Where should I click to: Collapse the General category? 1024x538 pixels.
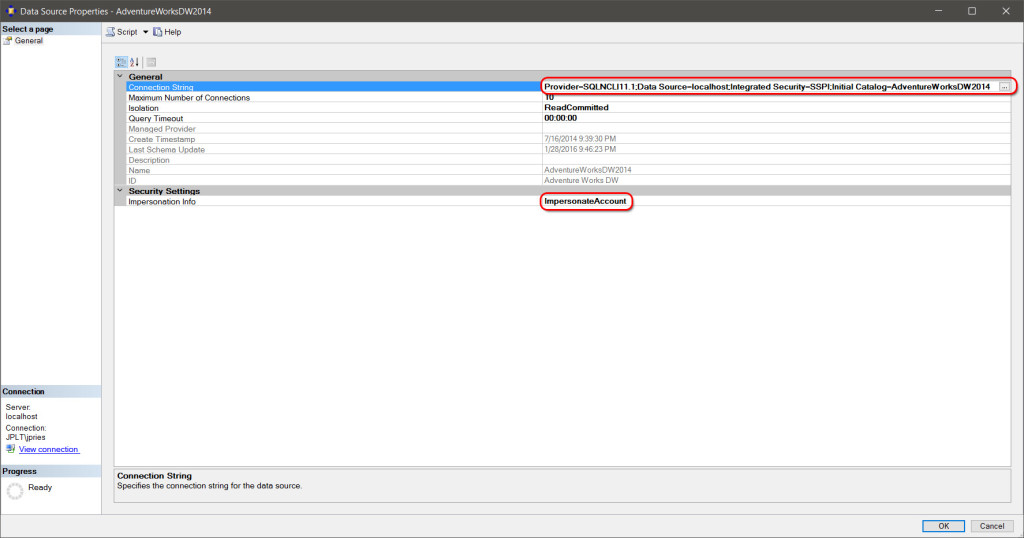[121, 76]
